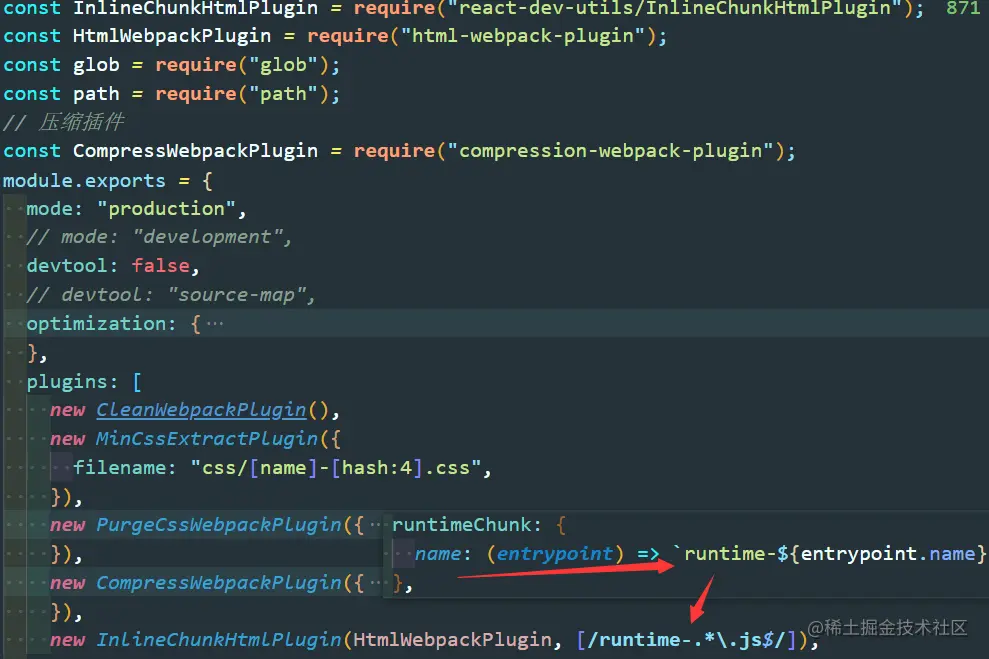This screenshot has width=989, height=659.
Task: Click the "path" string inside require
Action: [283, 94]
